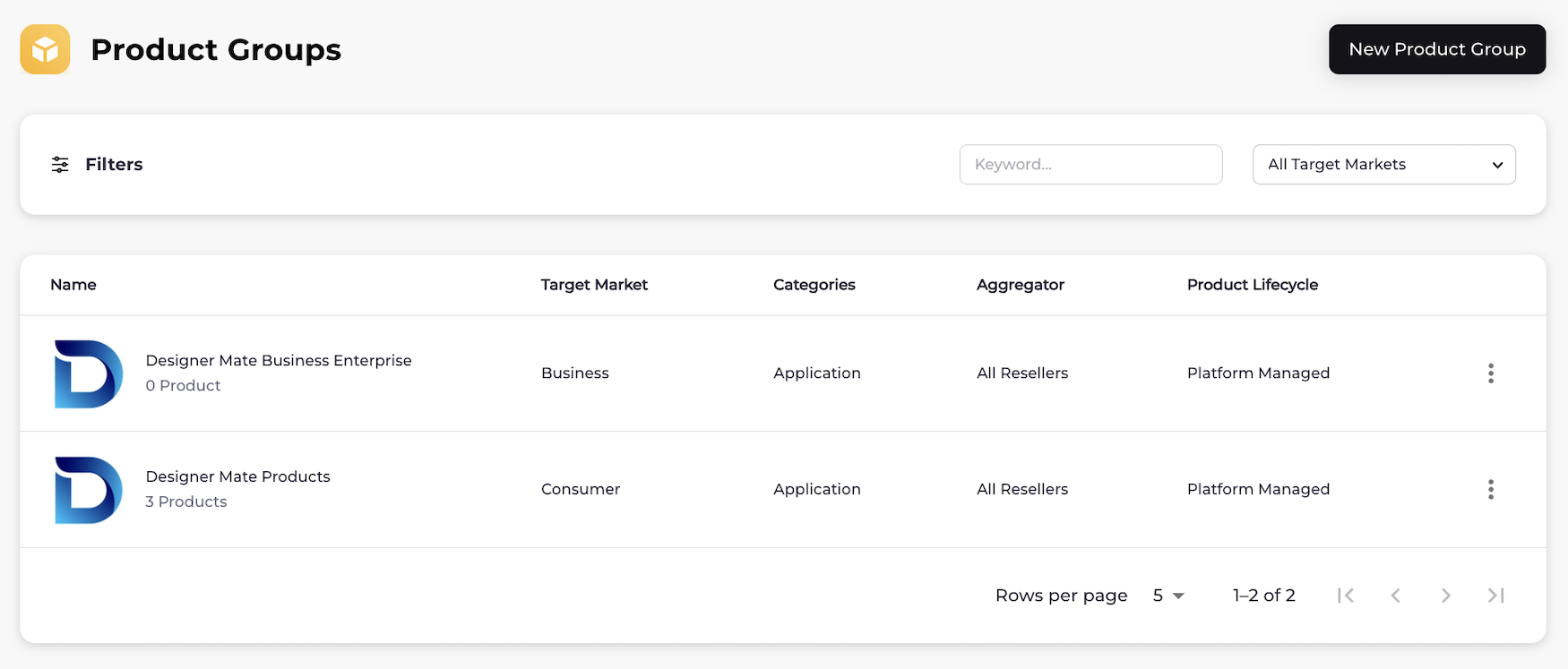Click the Product Groups cube icon
Viewport: 1568px width, 669px height.
coord(45,49)
